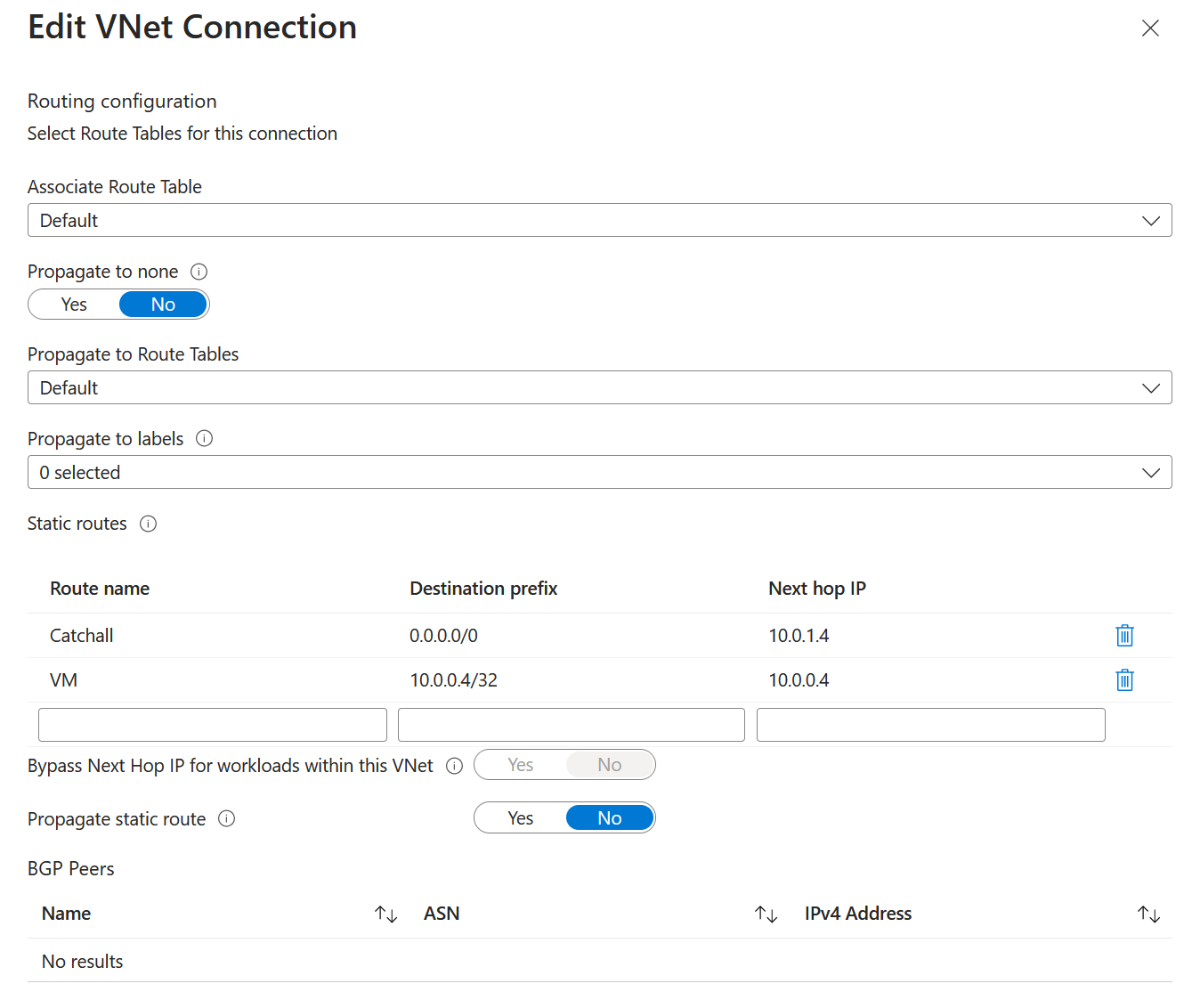Sort BGP Peers by IPv4 Address
This screenshot has width=1192, height=1008.
[x=1148, y=915]
